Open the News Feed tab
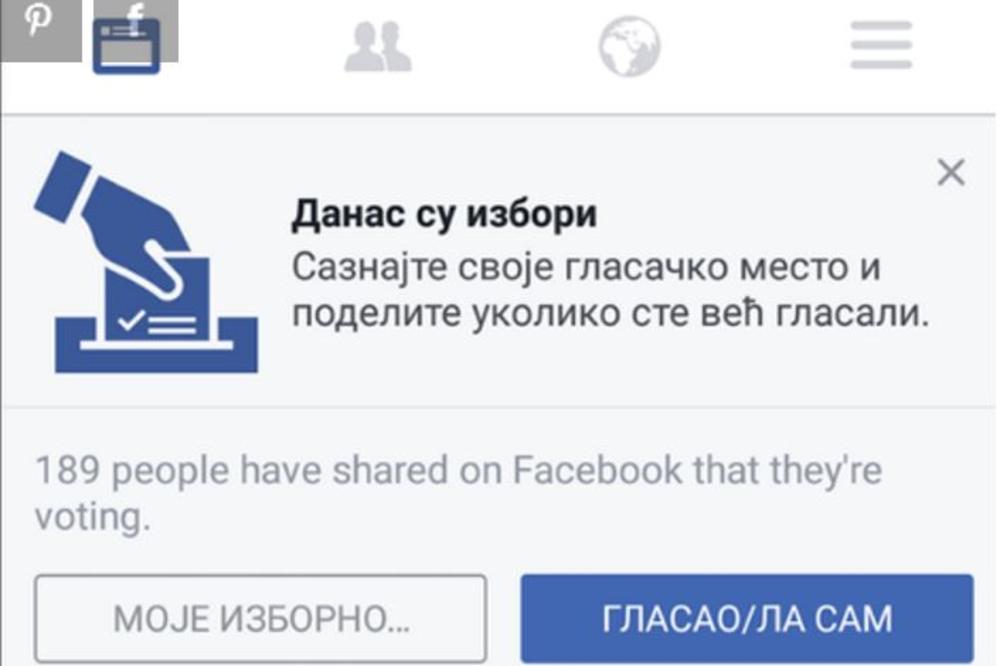 (126, 48)
